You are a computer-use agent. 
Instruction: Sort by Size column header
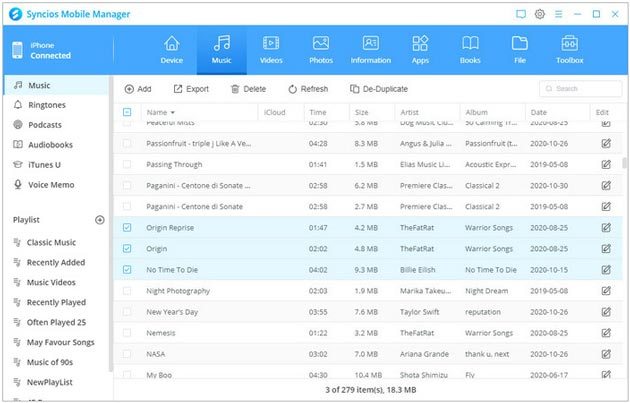[362, 113]
